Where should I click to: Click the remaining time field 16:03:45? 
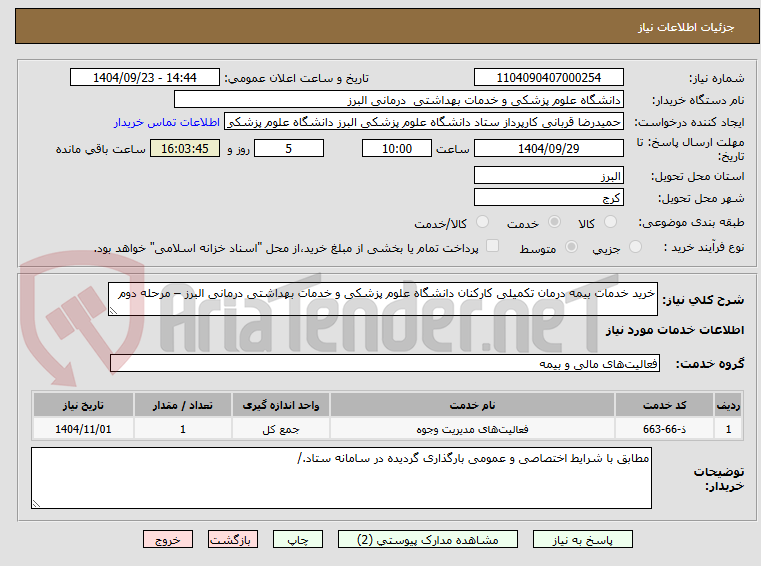pyautogui.click(x=185, y=149)
